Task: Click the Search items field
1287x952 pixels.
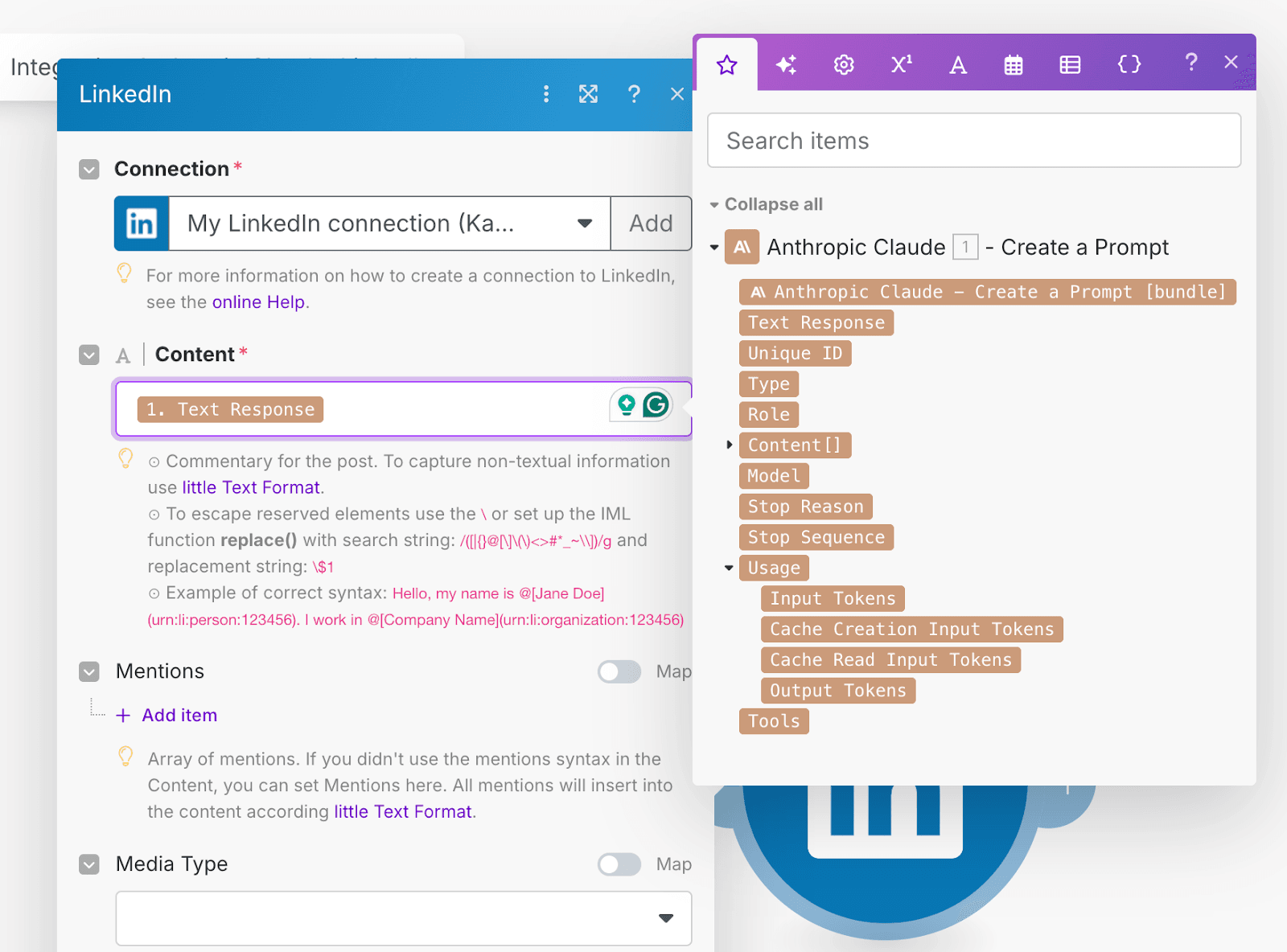Action: [974, 141]
